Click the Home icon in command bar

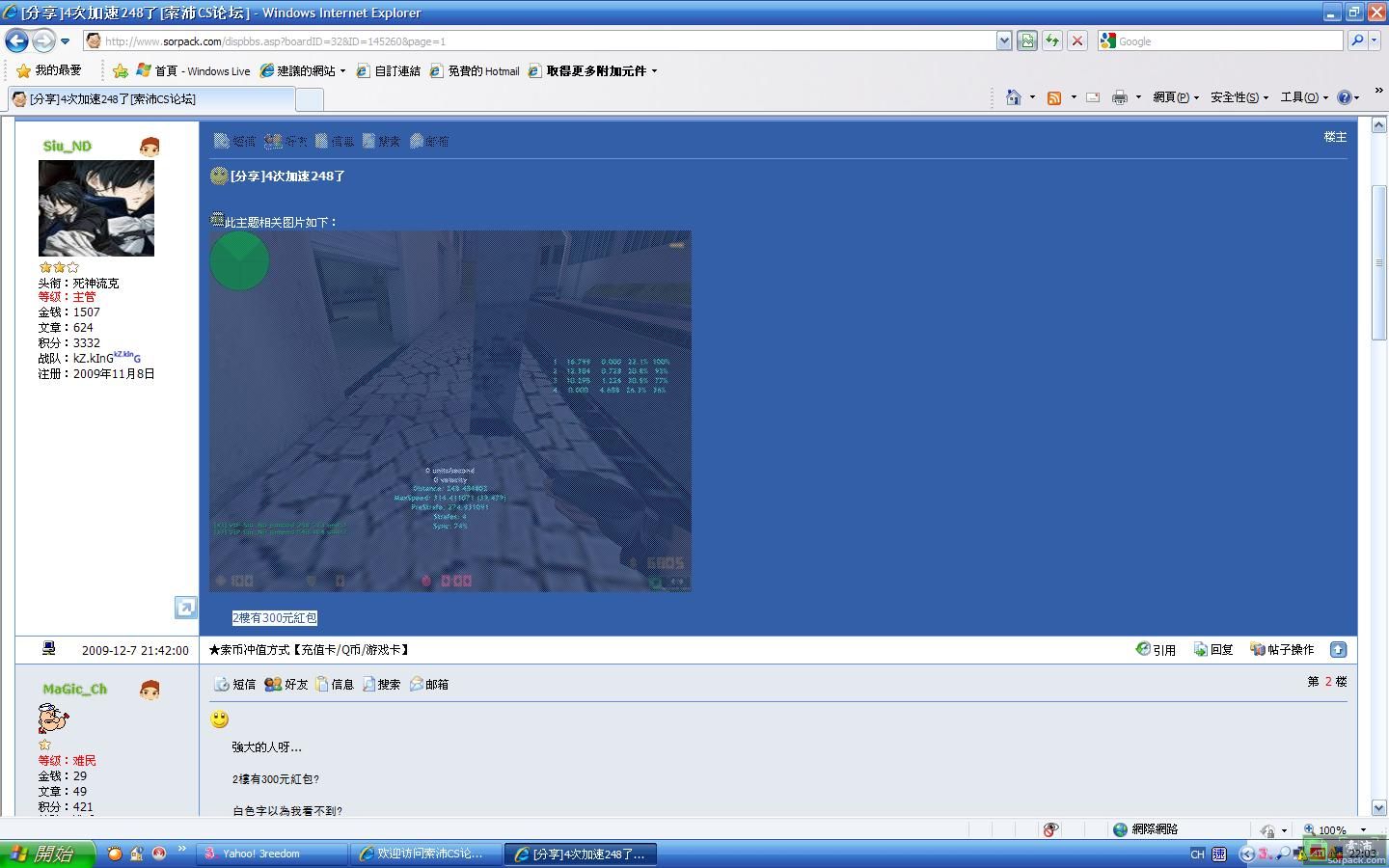tap(1013, 97)
